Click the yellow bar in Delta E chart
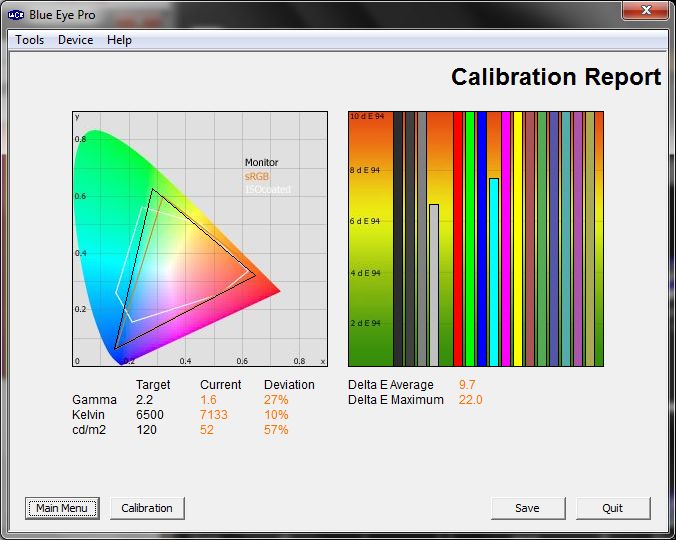The image size is (676, 540). [518, 238]
